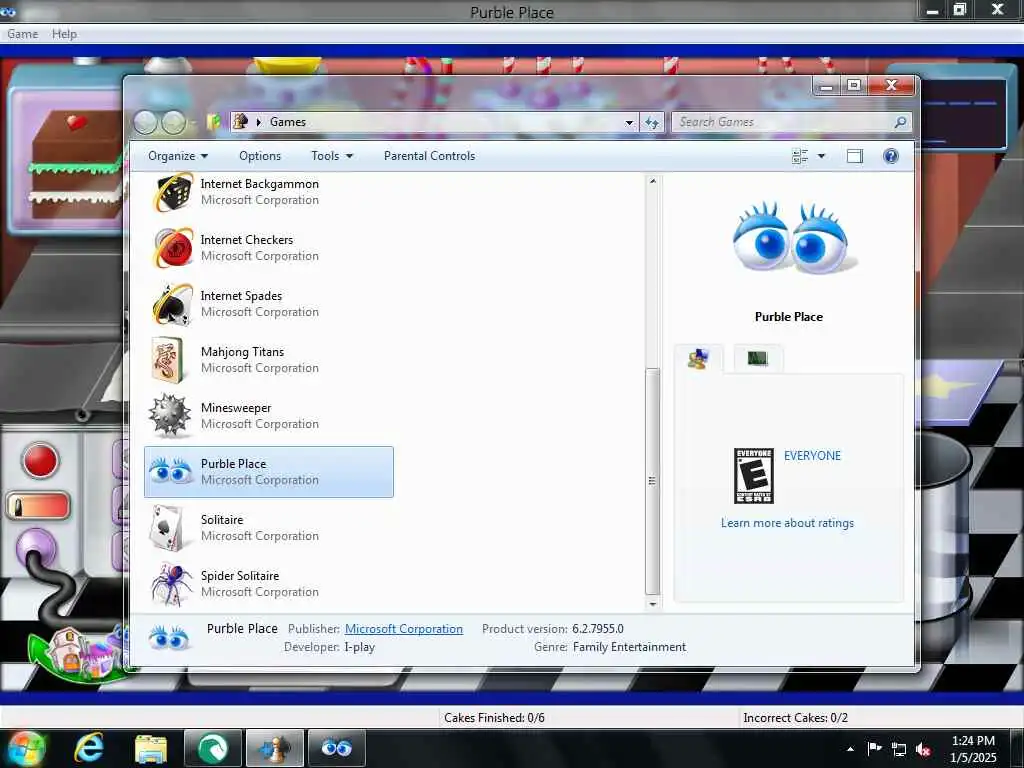Click the Purble Place icon in details pane
The image size is (1024, 768).
(x=168, y=637)
